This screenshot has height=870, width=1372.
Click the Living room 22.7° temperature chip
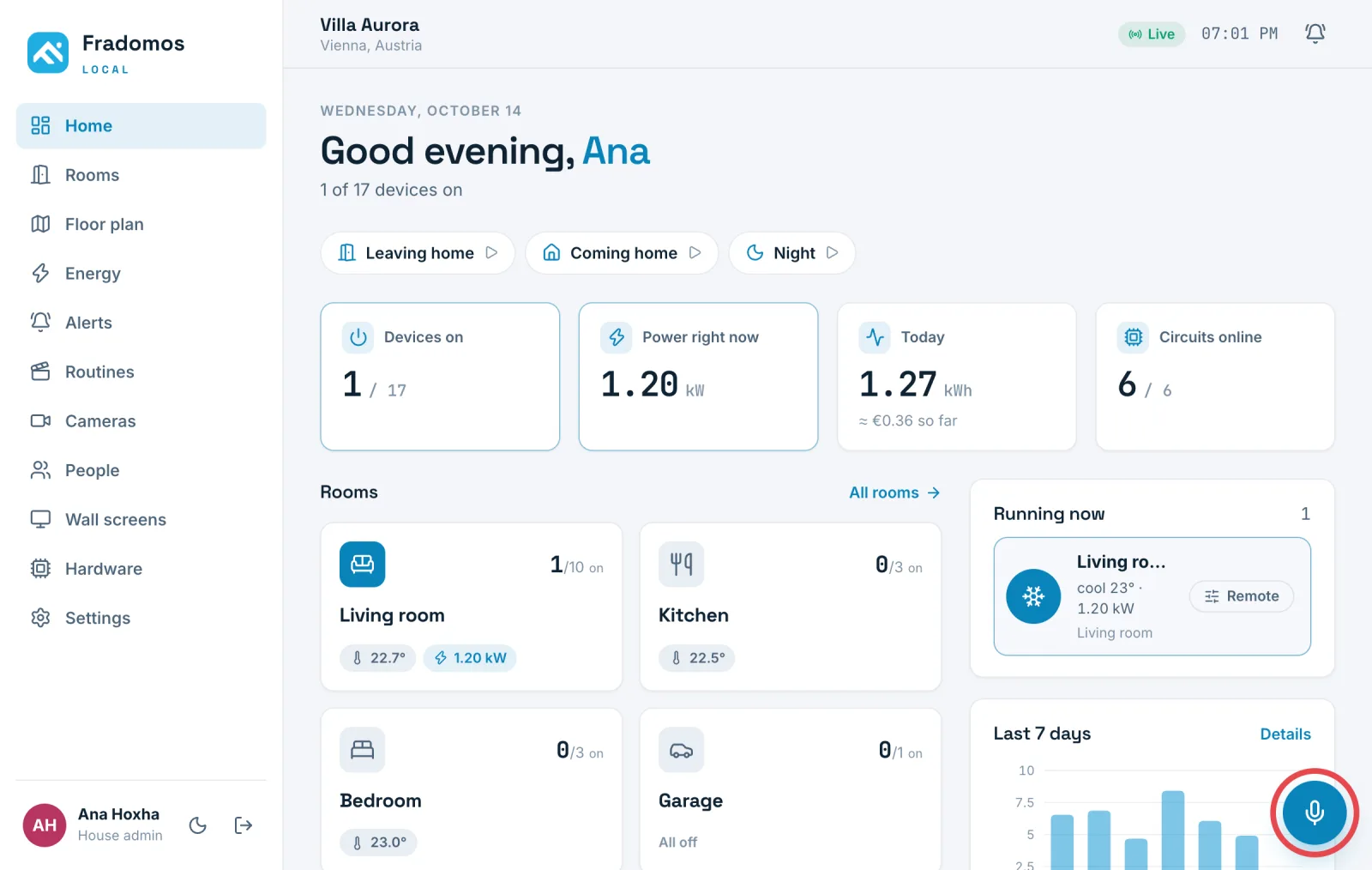pyautogui.click(x=378, y=658)
